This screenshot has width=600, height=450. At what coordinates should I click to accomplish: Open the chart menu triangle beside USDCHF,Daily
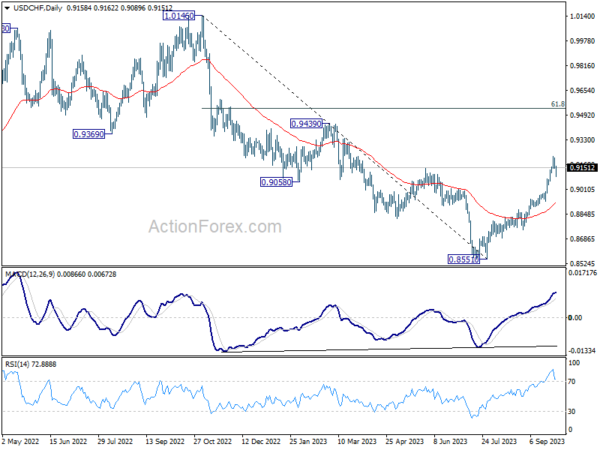pyautogui.click(x=7, y=8)
